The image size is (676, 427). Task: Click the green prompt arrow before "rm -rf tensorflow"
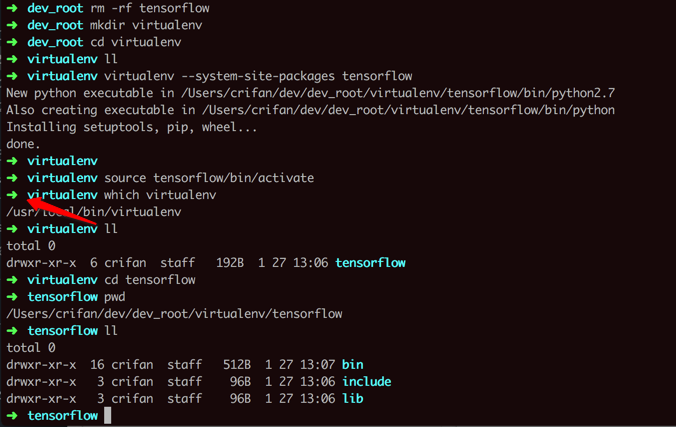tap(12, 8)
